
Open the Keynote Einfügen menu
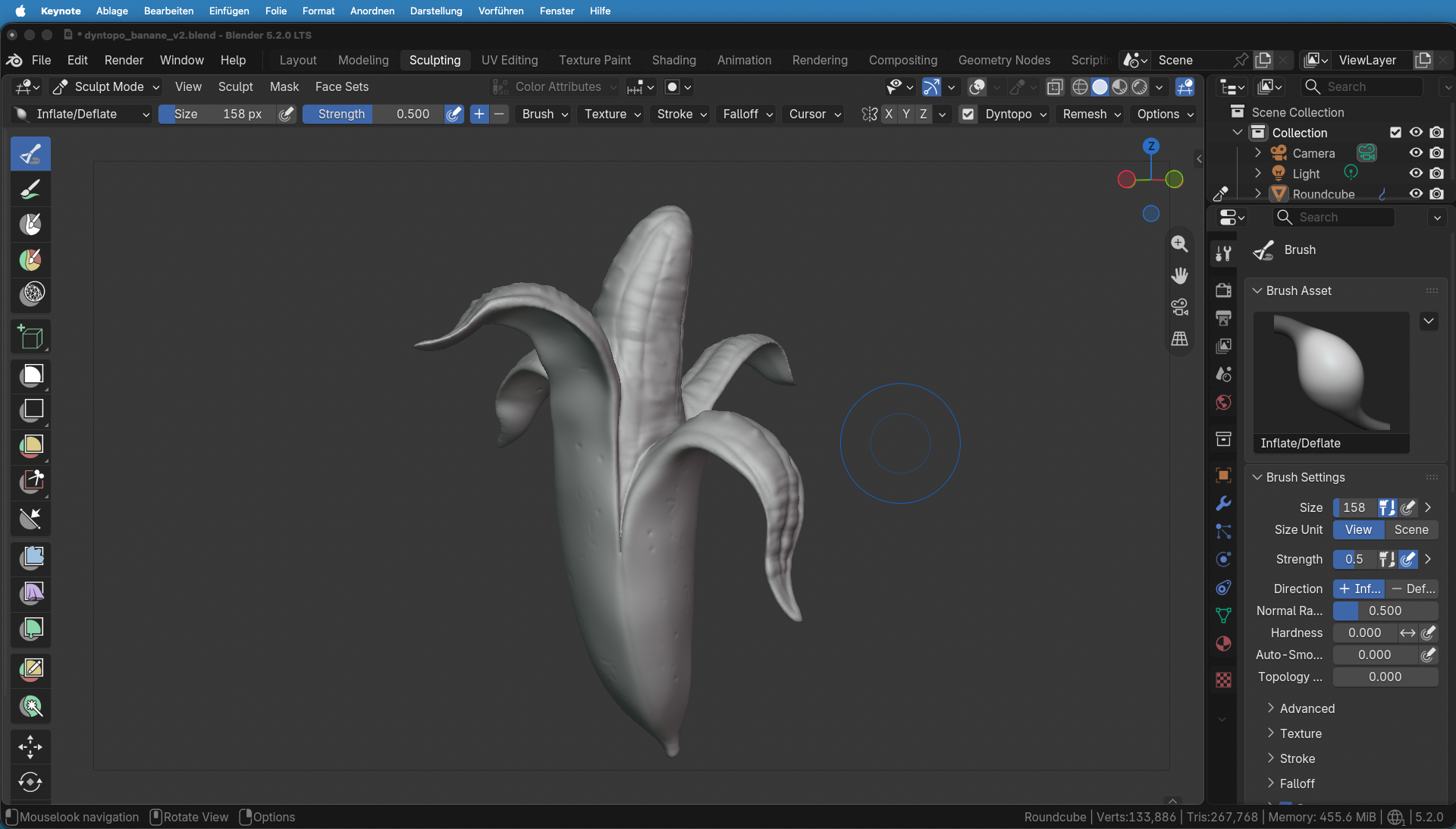click(x=229, y=11)
